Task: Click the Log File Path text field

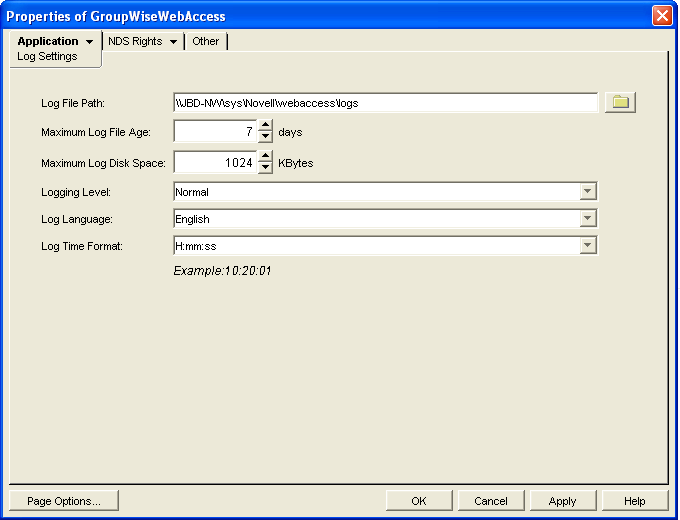Action: [x=385, y=103]
